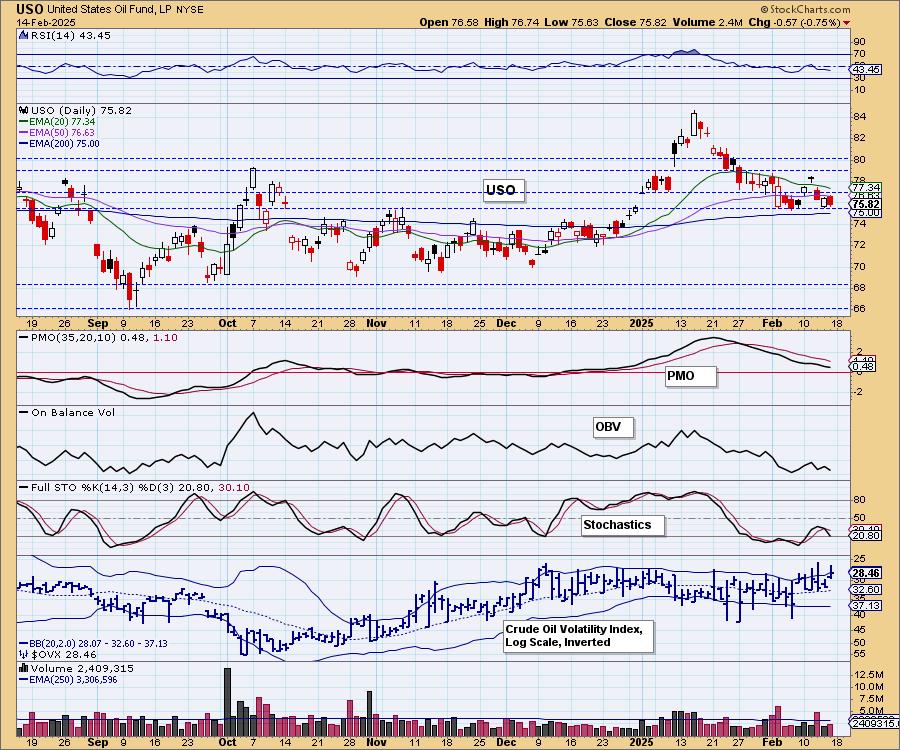This screenshot has width=900, height=750.
Task: Click the tall October volume spike bar
Action: pyautogui.click(x=227, y=702)
